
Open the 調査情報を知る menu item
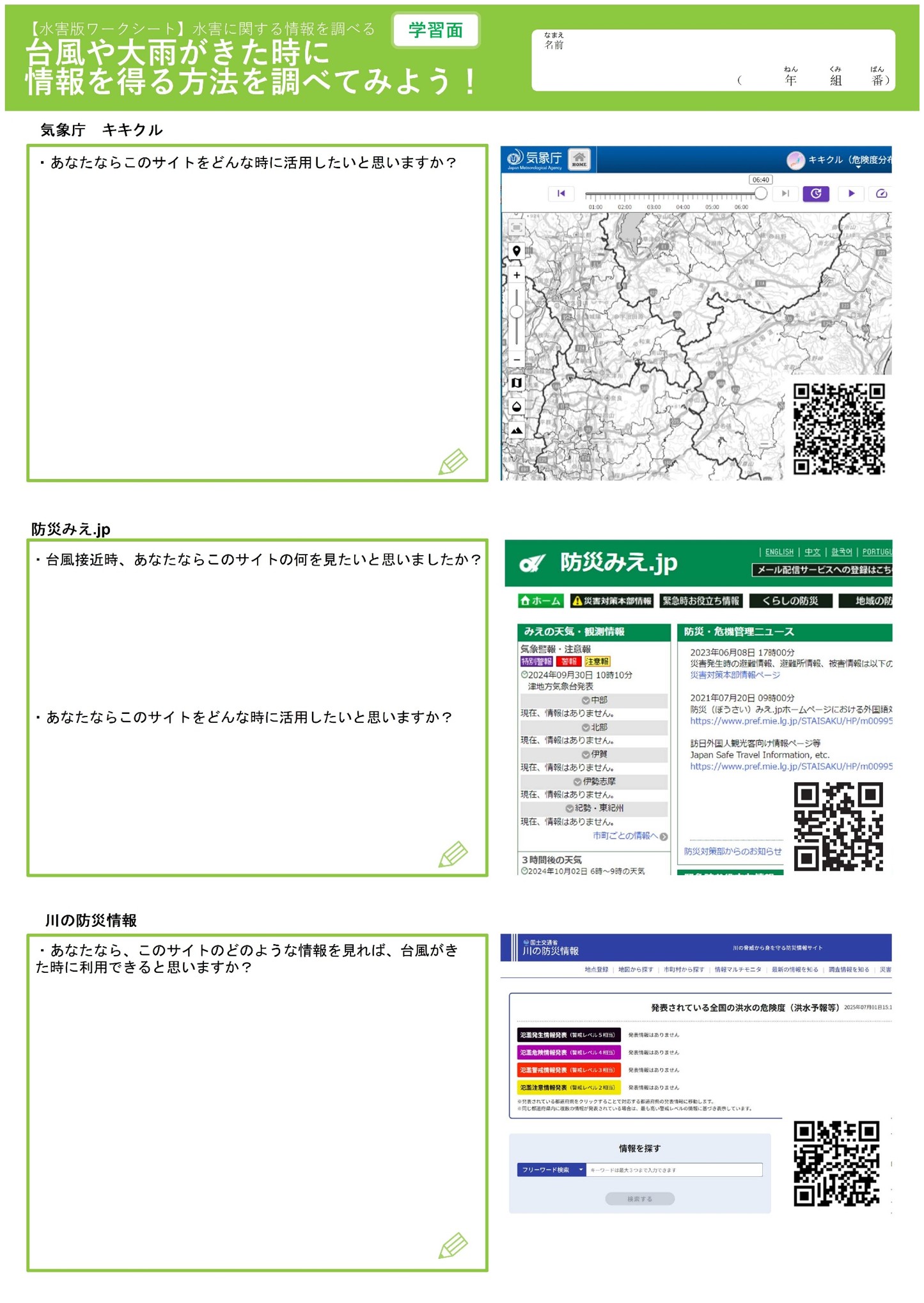(x=849, y=970)
